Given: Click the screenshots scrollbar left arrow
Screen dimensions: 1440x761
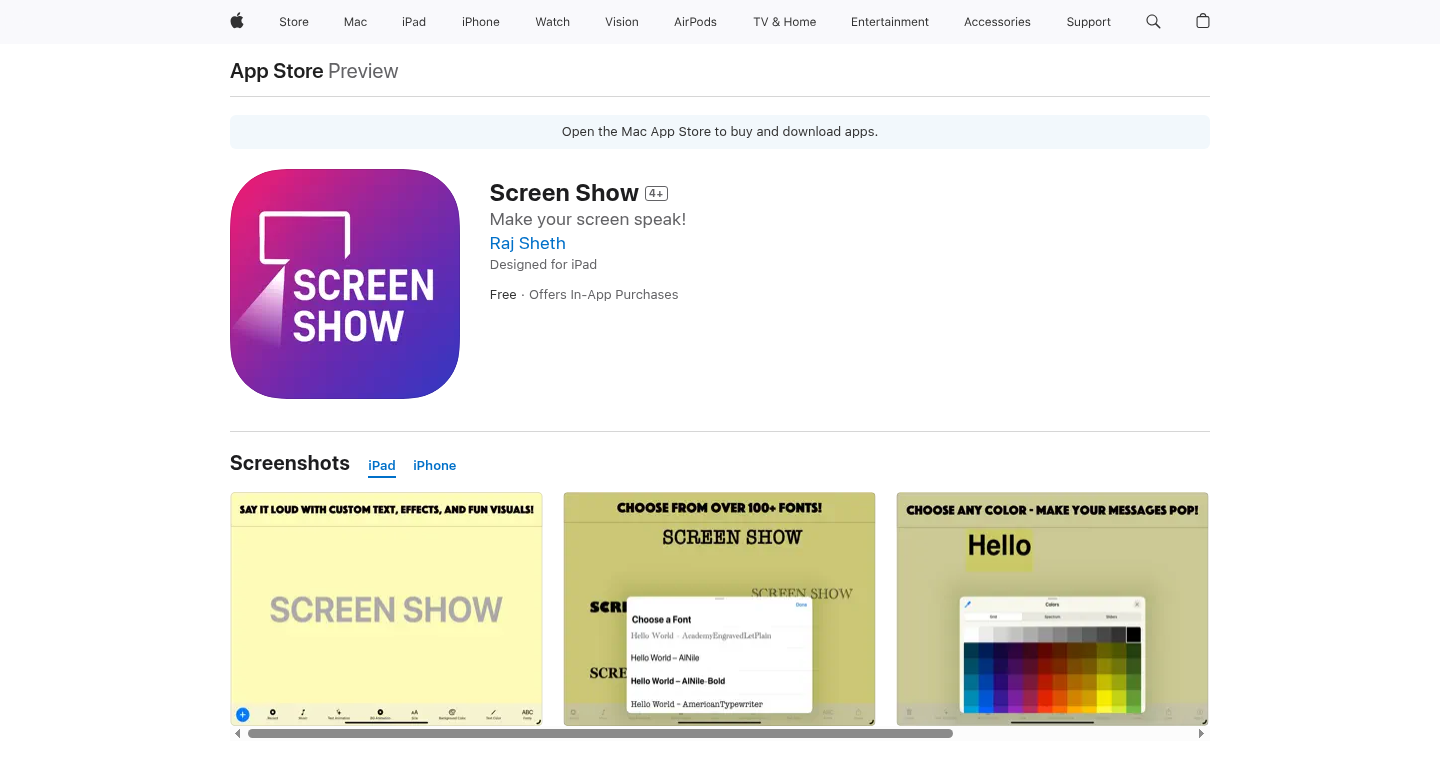Looking at the screenshot, I should (237, 733).
